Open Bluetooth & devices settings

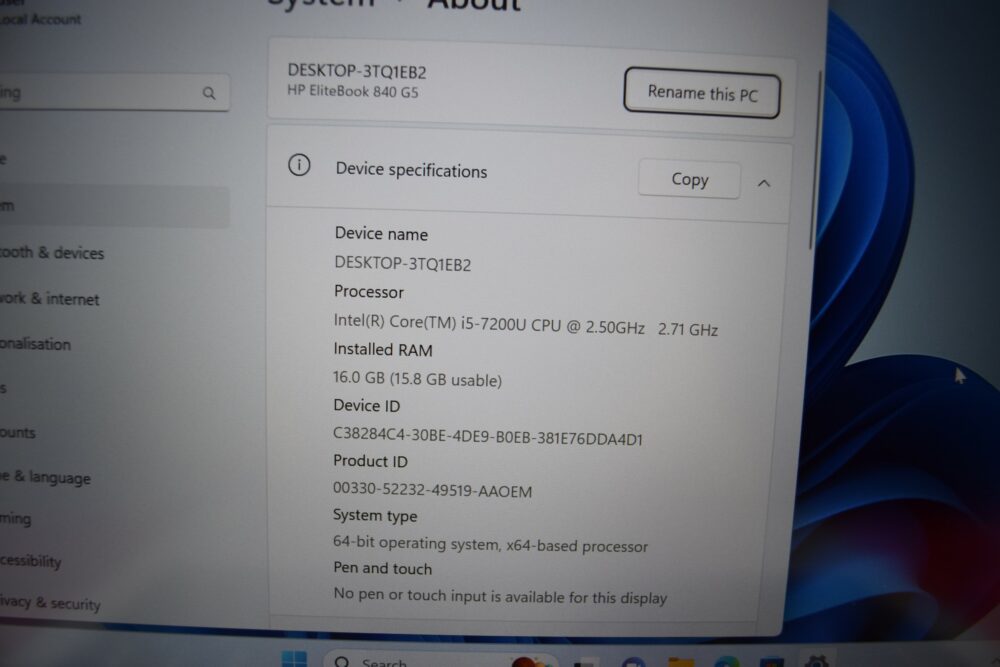(52, 253)
